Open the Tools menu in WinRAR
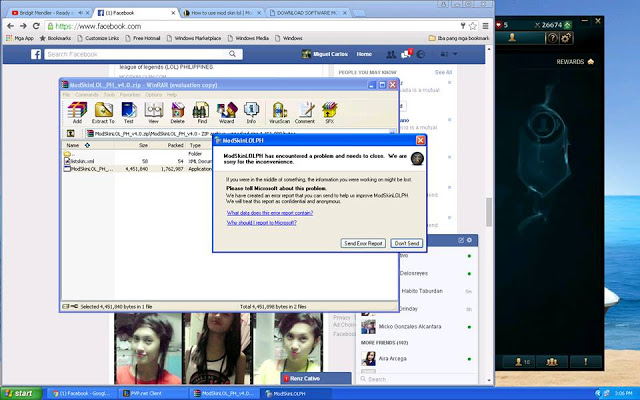 coord(109,95)
